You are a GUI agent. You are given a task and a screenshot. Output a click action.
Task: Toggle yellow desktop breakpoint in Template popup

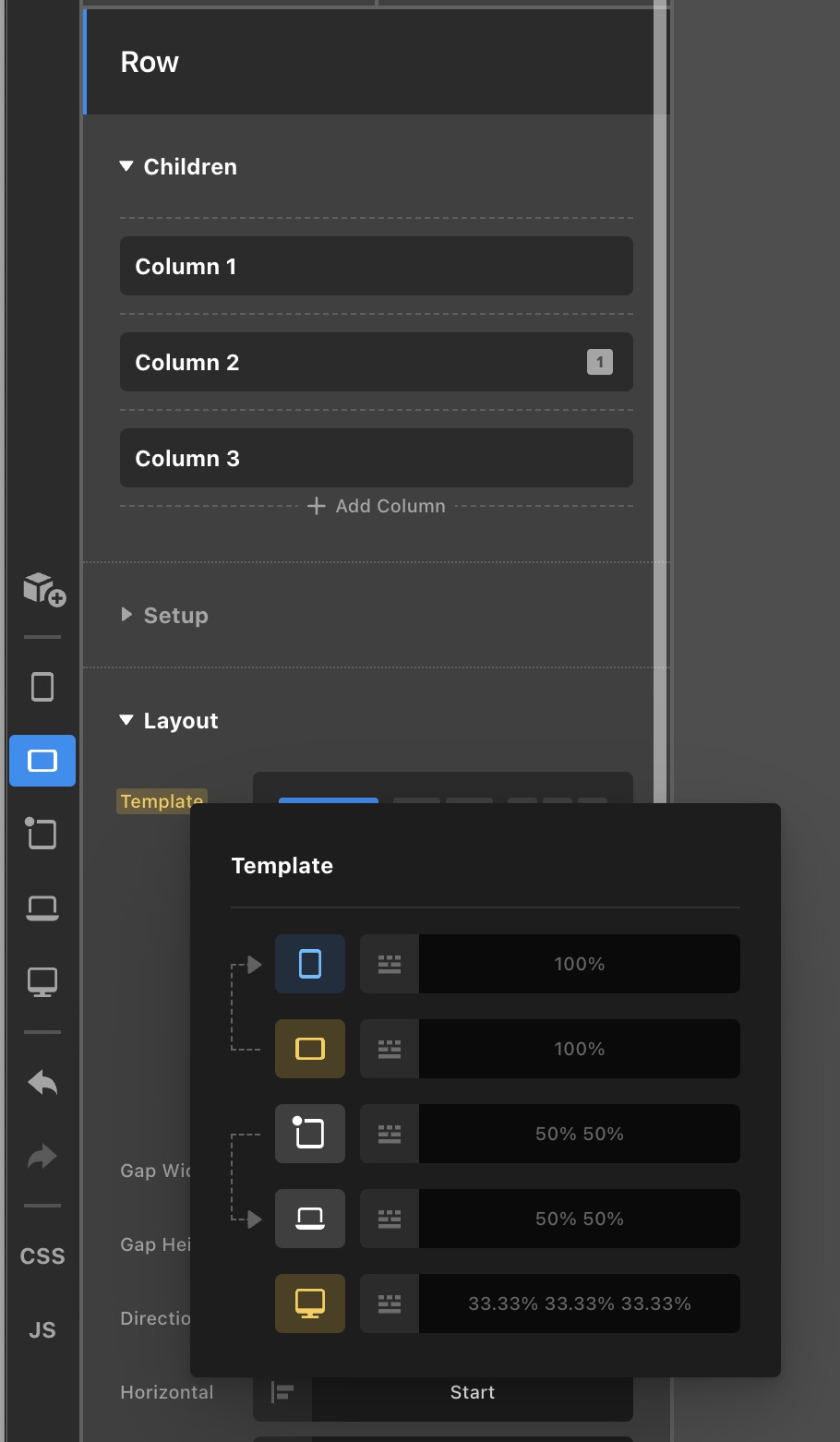click(310, 1304)
